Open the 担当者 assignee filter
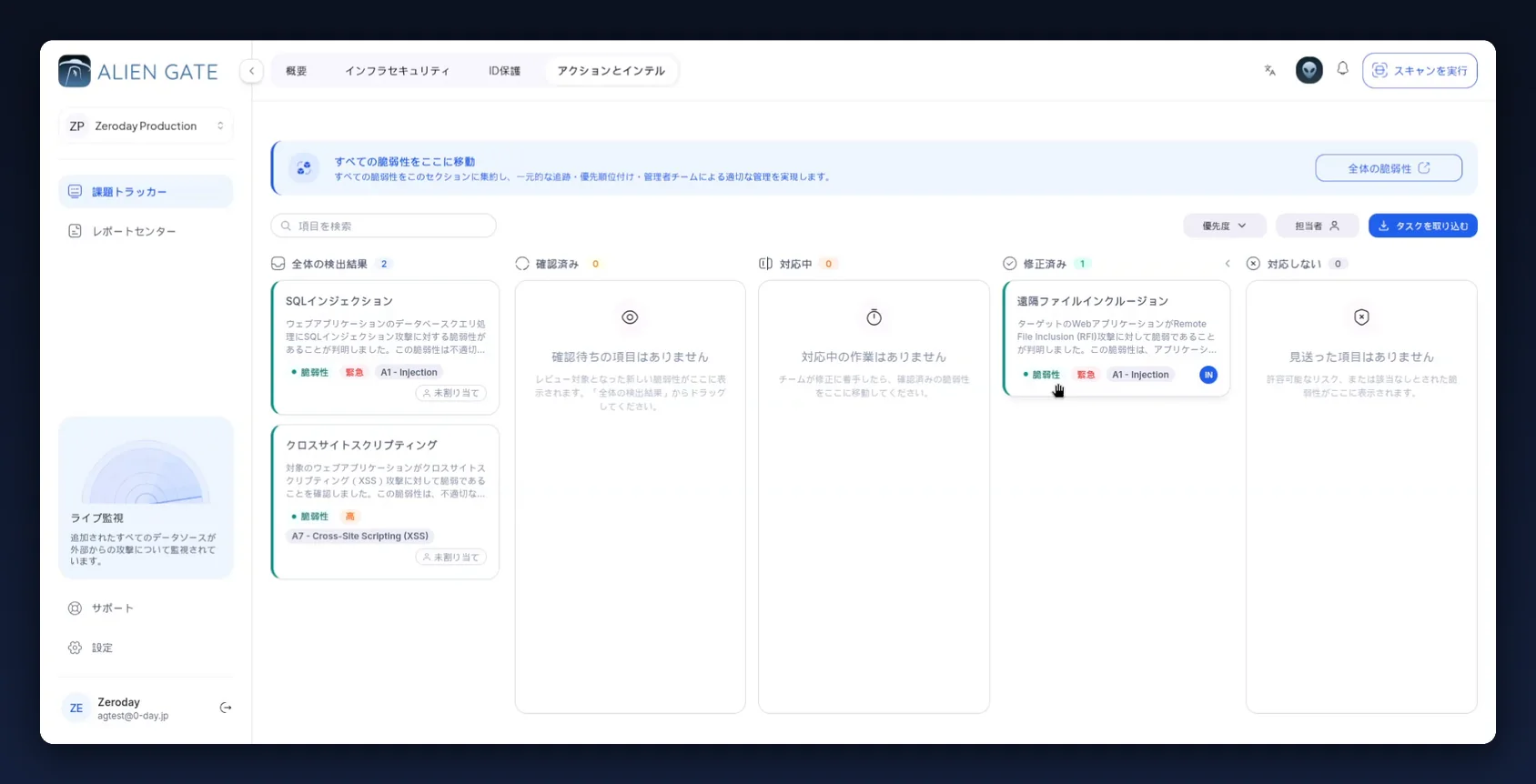 [1317, 226]
